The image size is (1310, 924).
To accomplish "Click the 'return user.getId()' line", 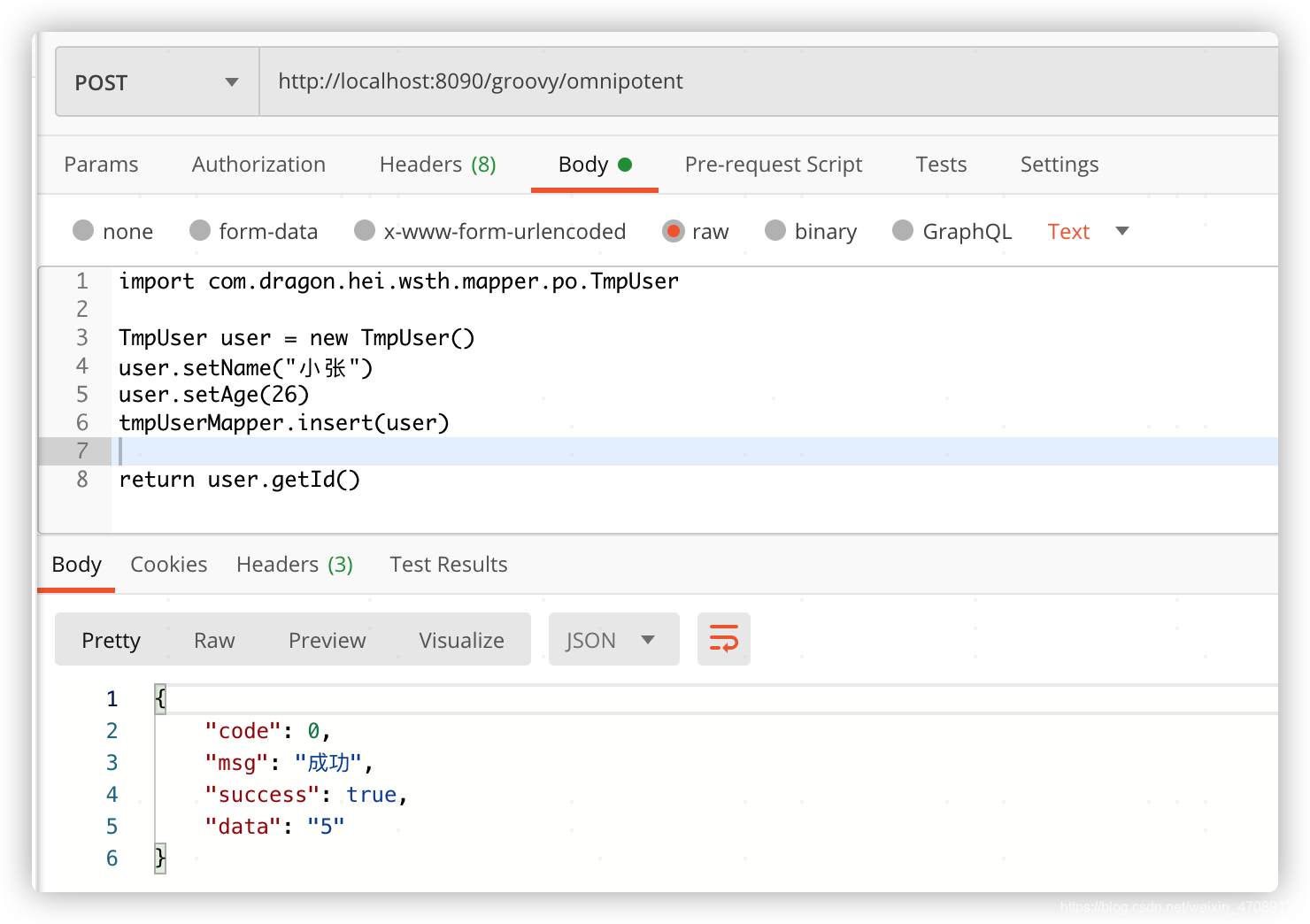I will 239,480.
